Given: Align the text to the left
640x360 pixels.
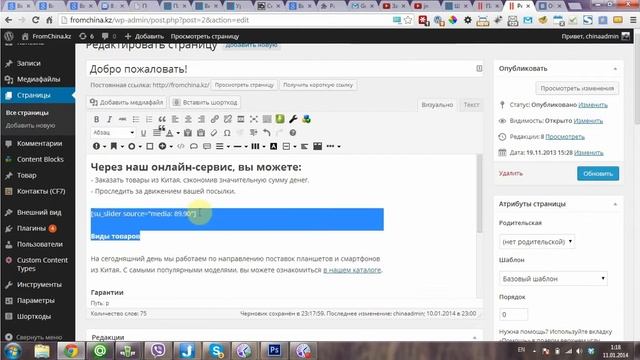Looking at the screenshot, I should [x=175, y=119].
